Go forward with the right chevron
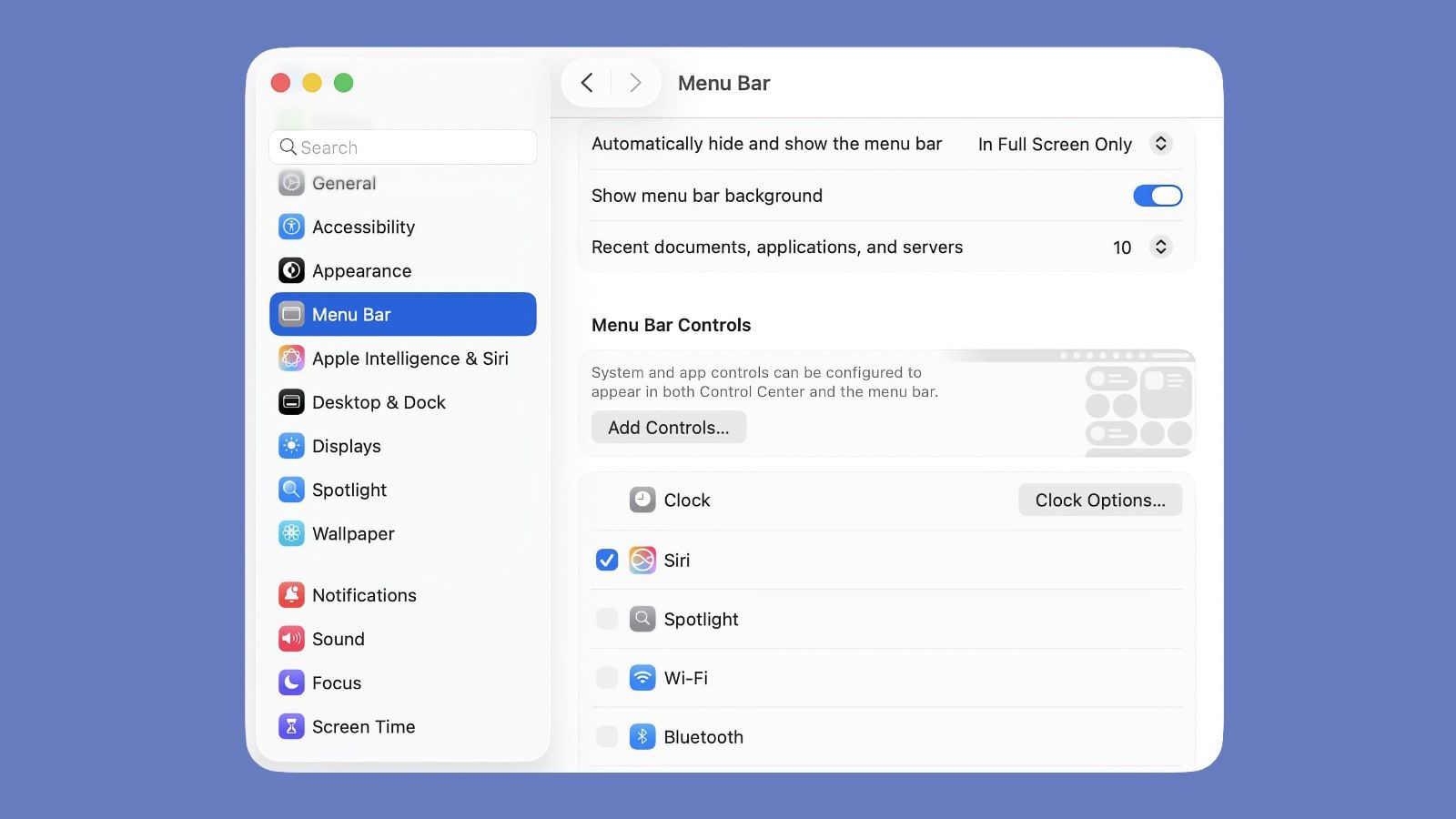Screen dimensions: 1456x819 pyautogui.click(x=635, y=83)
